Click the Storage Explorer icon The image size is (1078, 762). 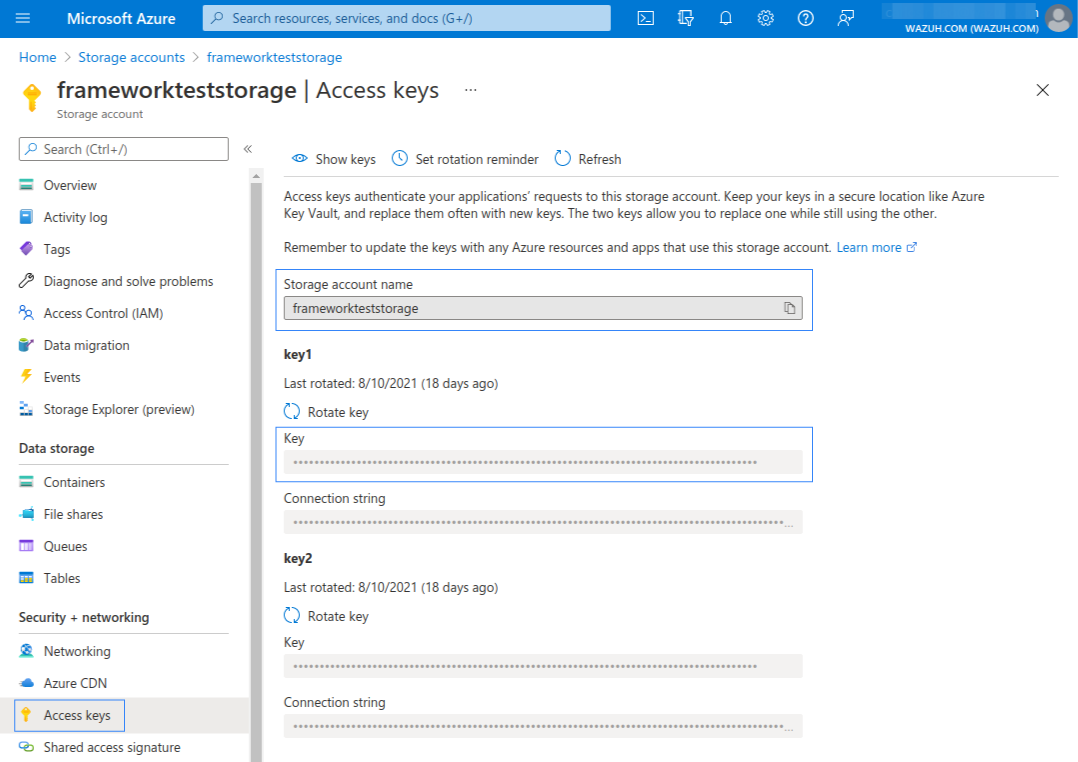[26, 409]
